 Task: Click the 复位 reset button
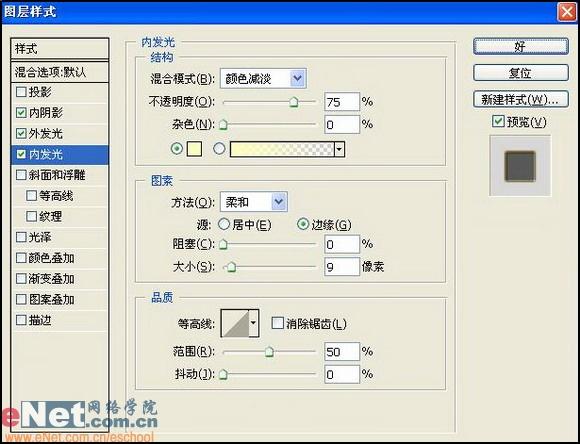520,73
